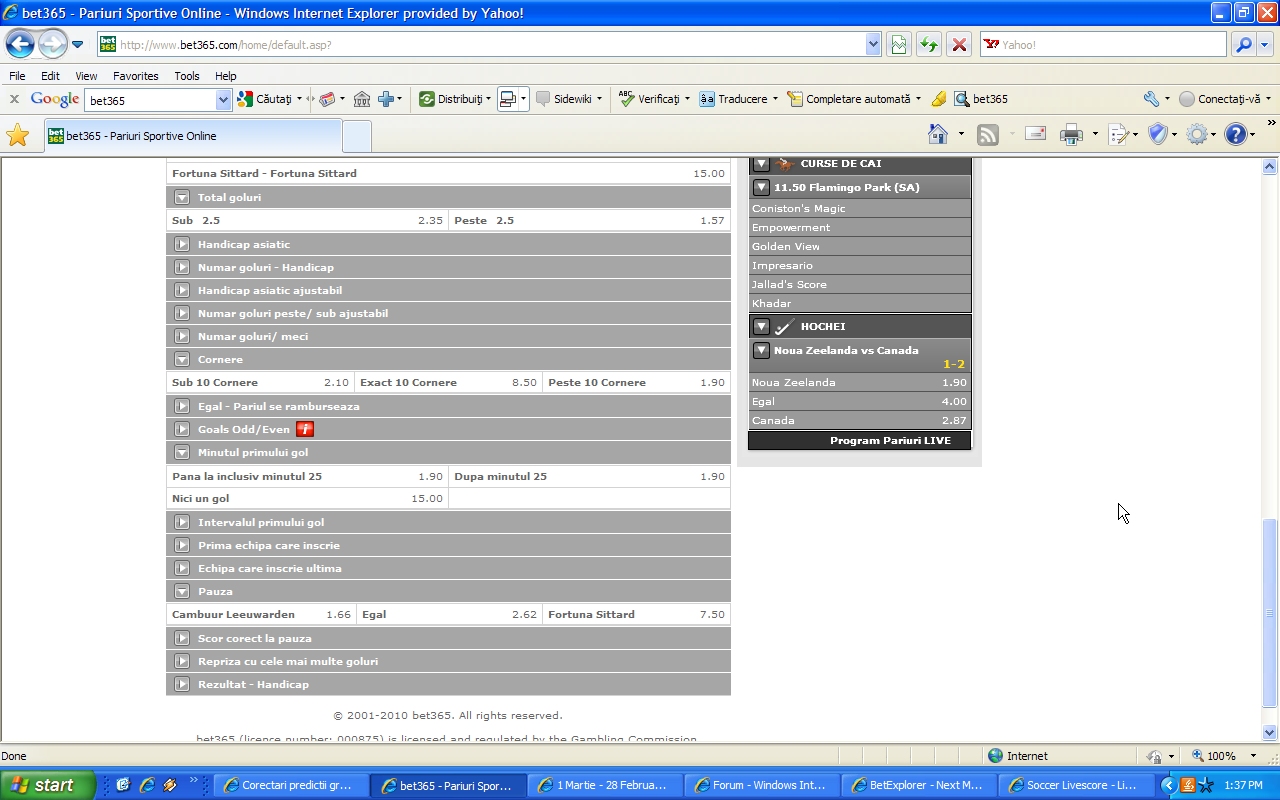Screen dimensions: 1280x800
Task: Expand Numar goluri - Handicap section
Action: click(182, 267)
